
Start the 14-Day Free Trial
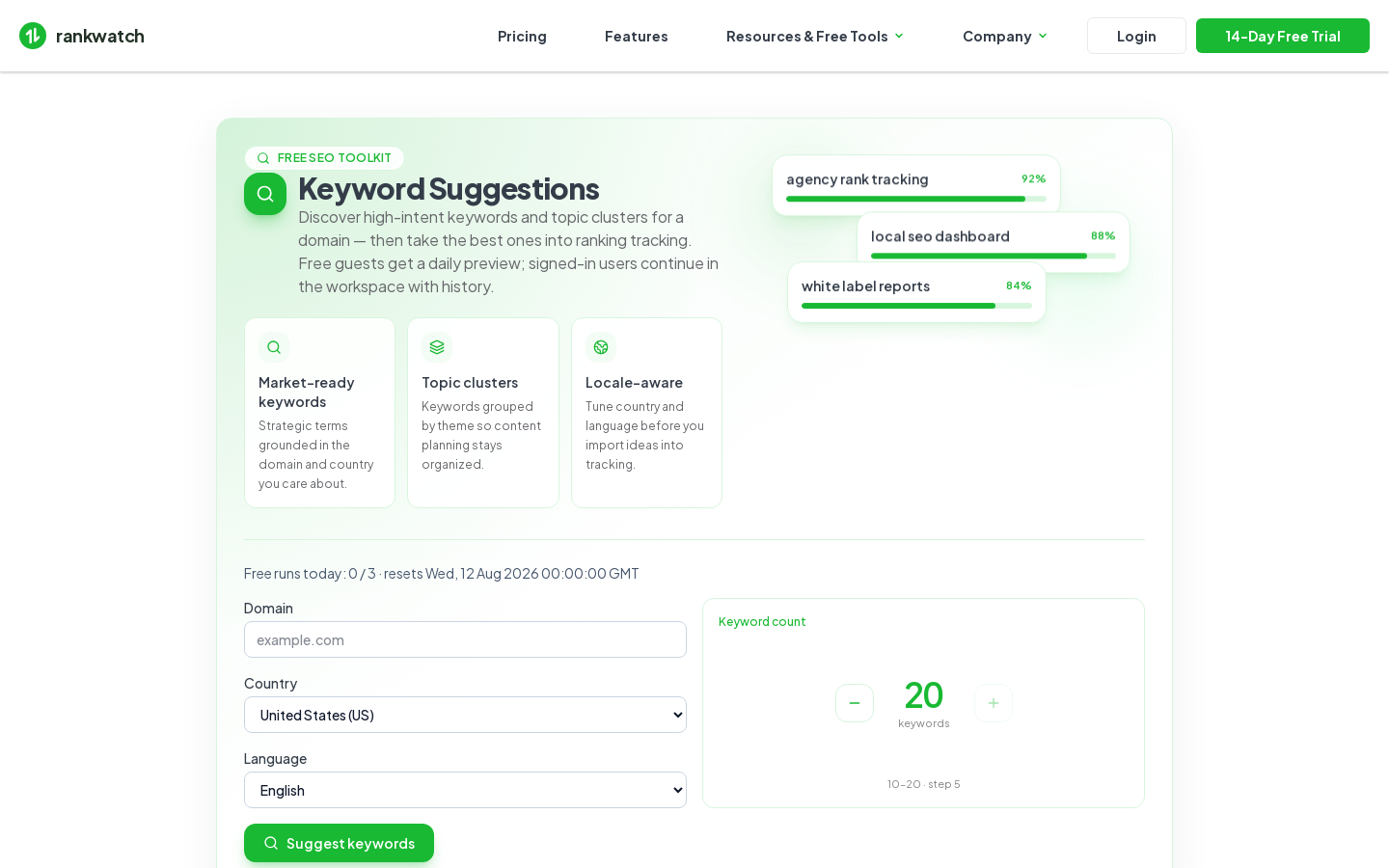click(1283, 36)
